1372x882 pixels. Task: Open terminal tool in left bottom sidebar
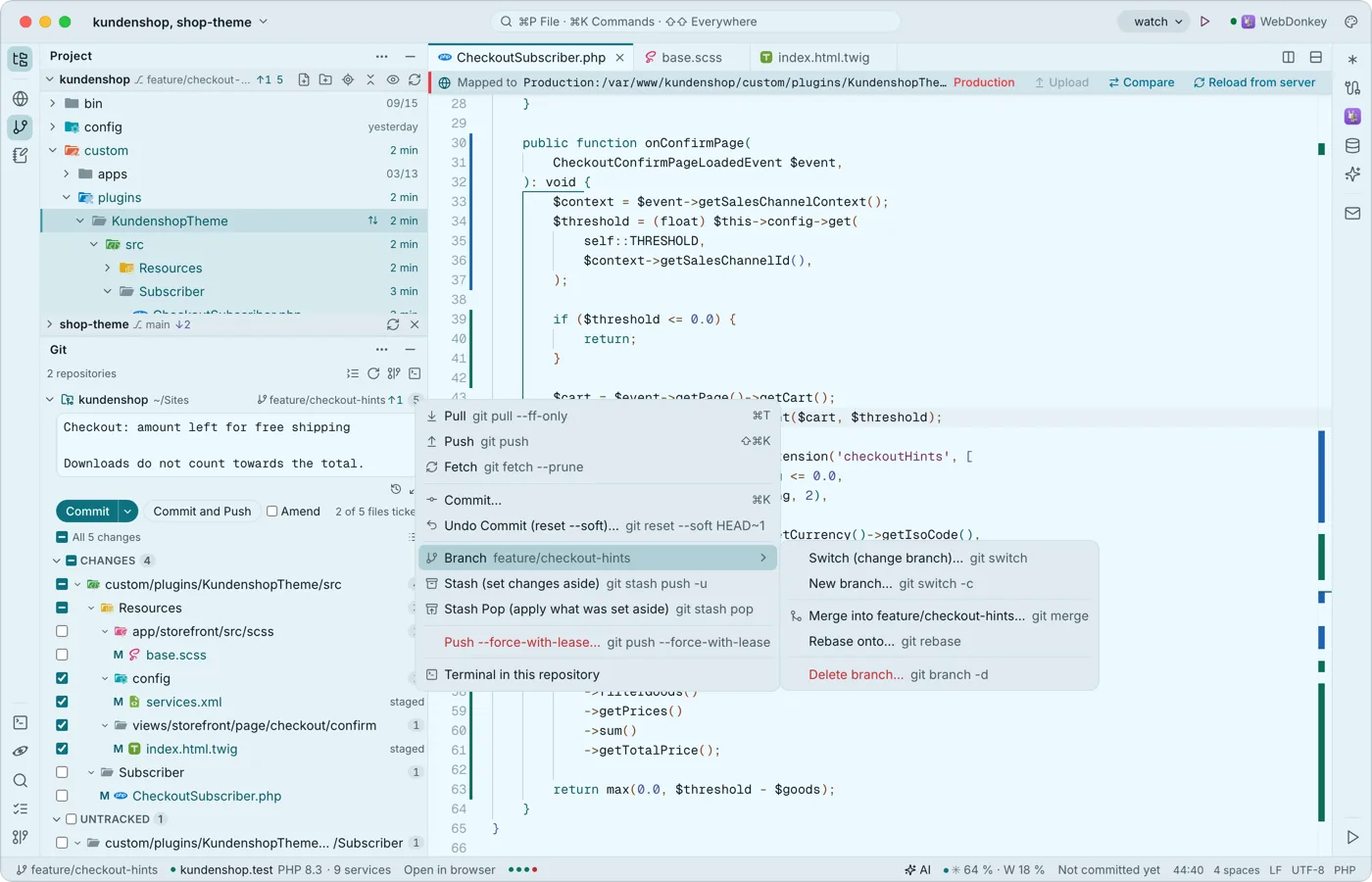pyautogui.click(x=20, y=722)
